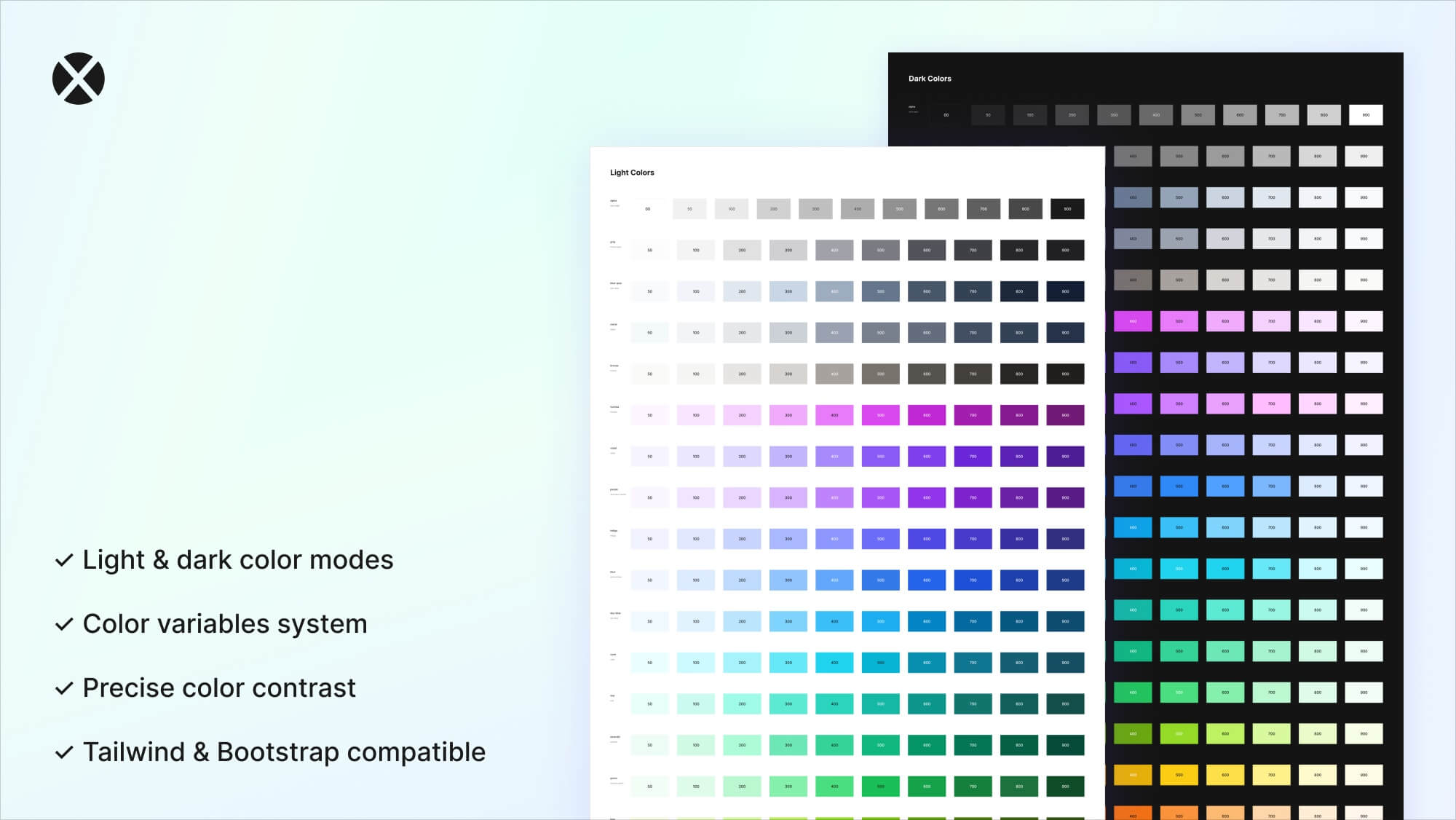This screenshot has width=1456, height=820.
Task: Select purple 700 swatch in Light Colors
Action: (973, 497)
